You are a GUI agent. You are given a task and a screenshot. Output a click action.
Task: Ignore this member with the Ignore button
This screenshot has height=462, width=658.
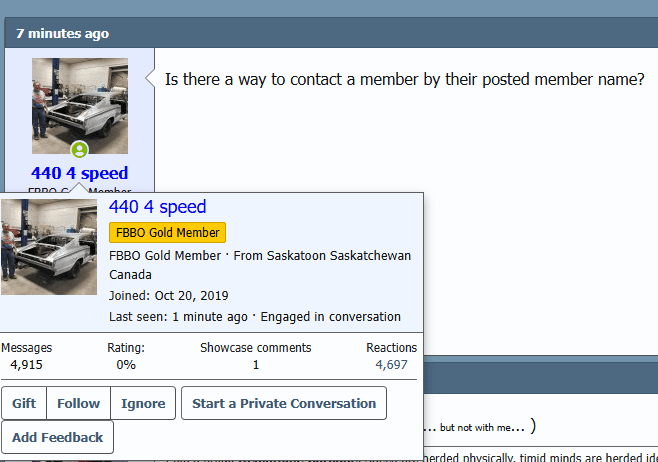click(x=143, y=404)
